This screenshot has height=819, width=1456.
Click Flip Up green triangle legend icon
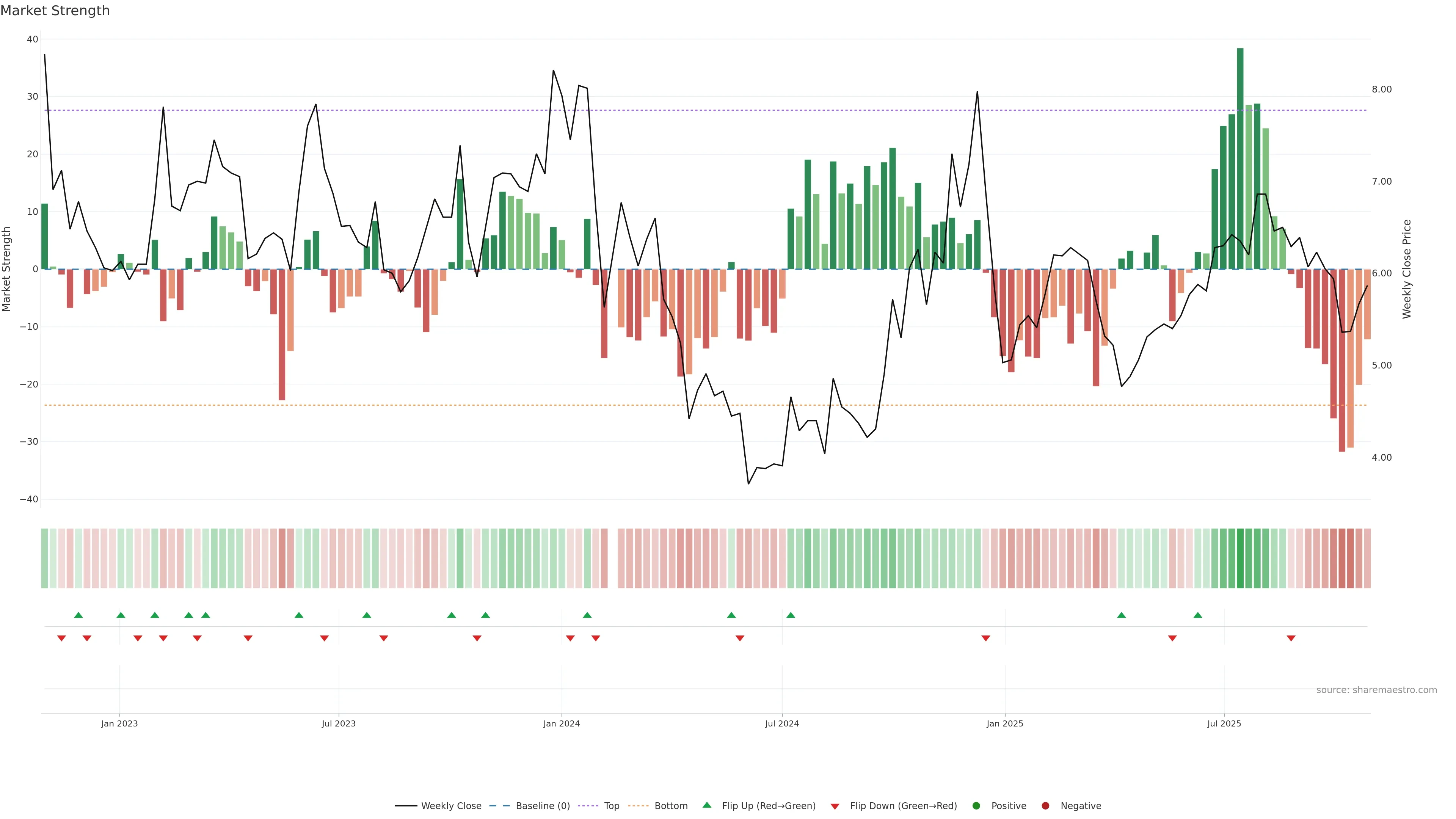click(x=706, y=805)
